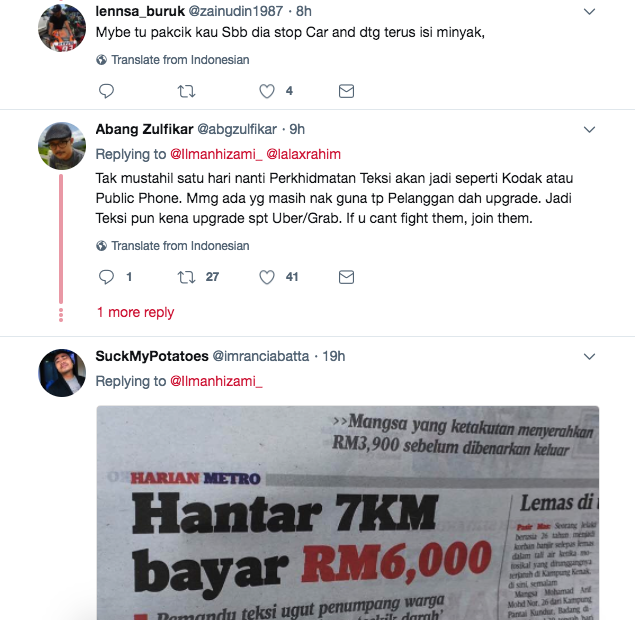Reply to Abang Zulfikar's tweet
Viewport: 635px width, 620px height.
point(107,277)
